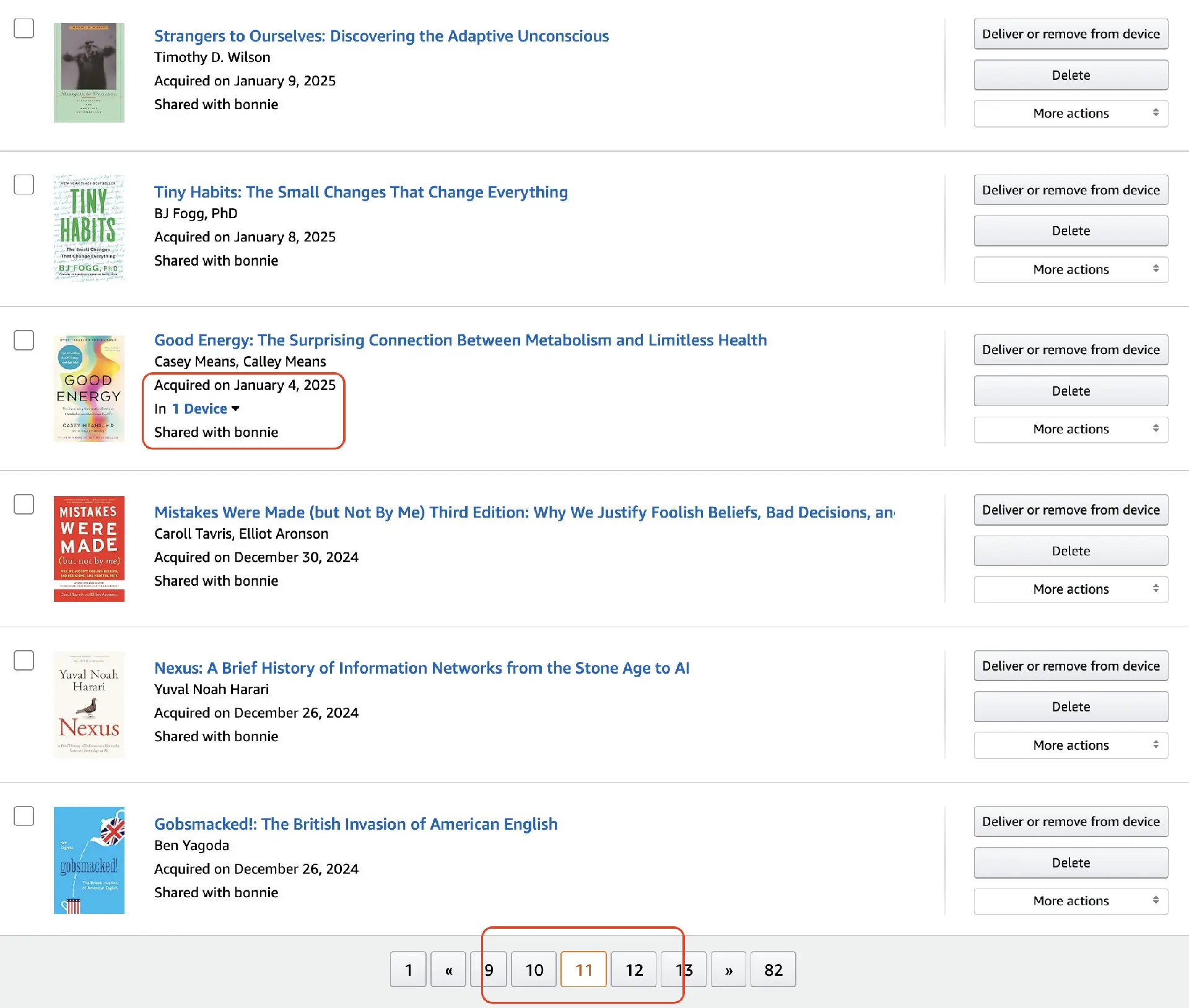
Task: Click the Nexus book cover thumbnail
Action: pyautogui.click(x=89, y=705)
